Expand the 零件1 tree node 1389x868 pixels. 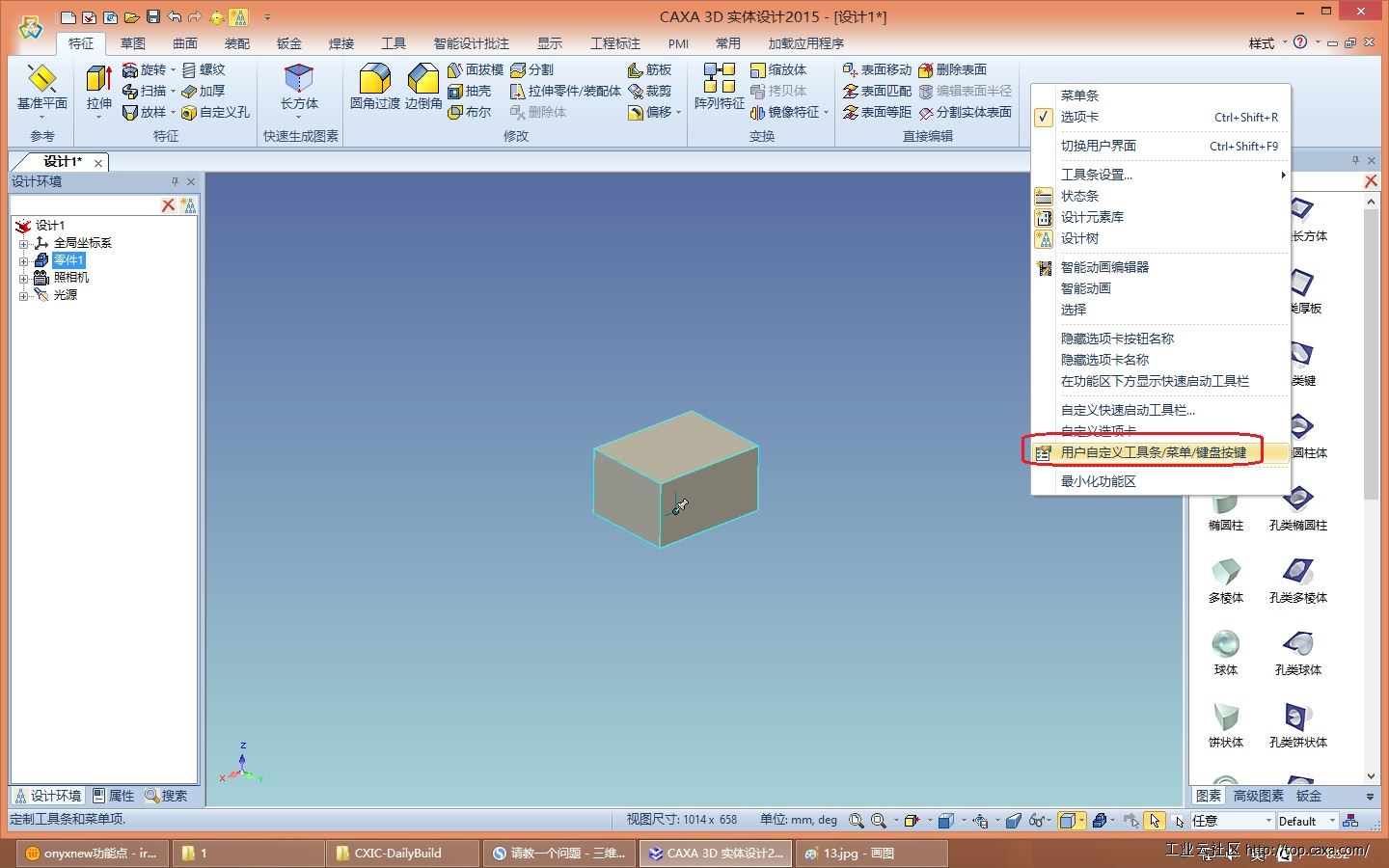[x=23, y=260]
